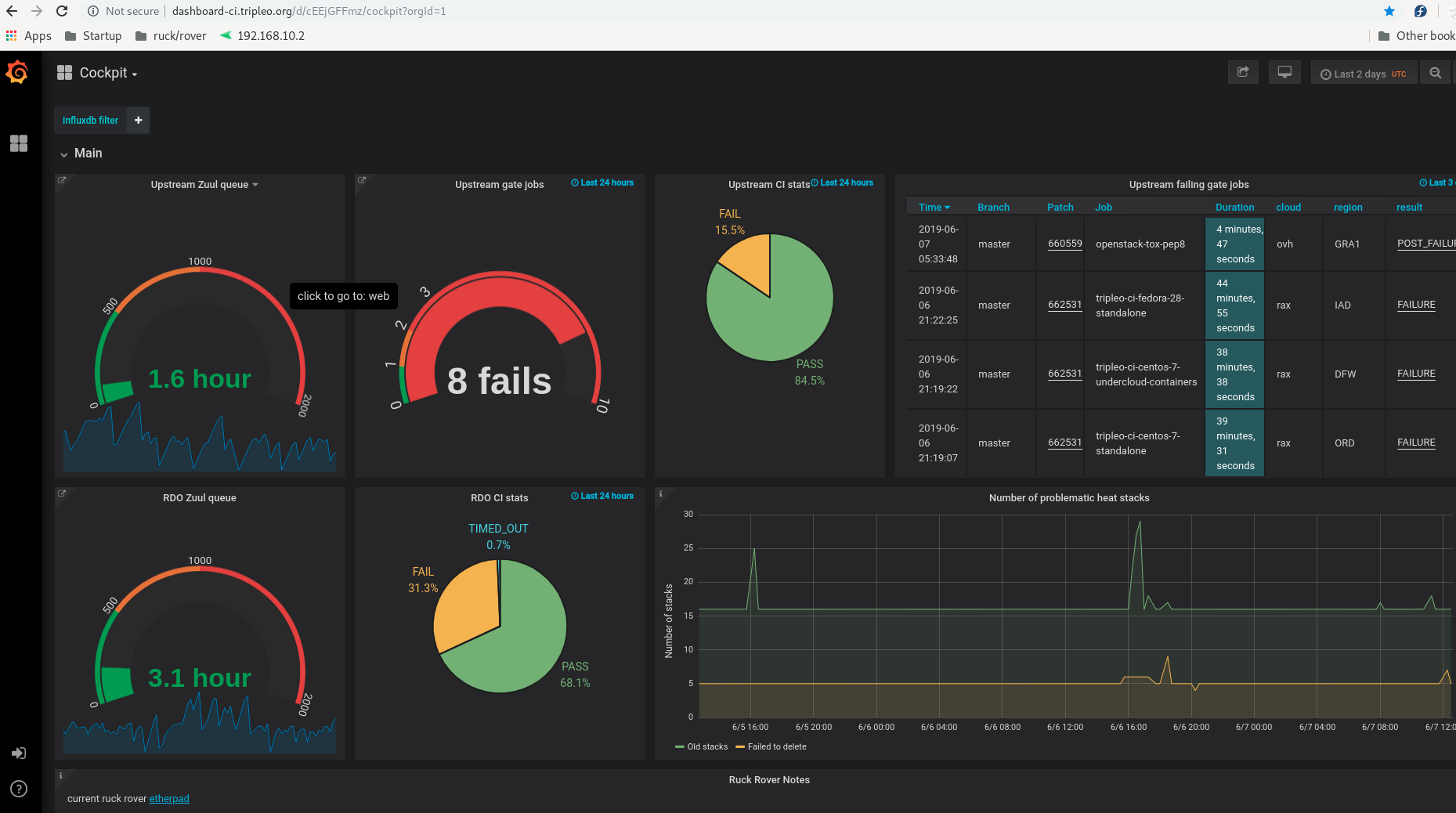The image size is (1456, 813).
Task: Reload the page with the refresh icon
Action: (x=62, y=11)
